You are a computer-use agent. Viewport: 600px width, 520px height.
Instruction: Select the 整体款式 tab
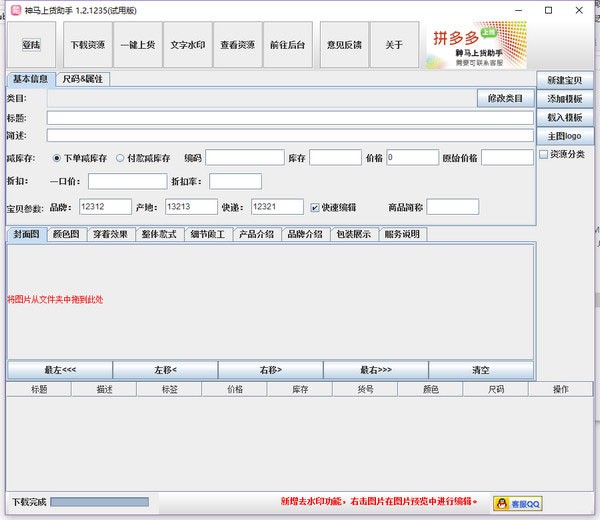(160, 234)
